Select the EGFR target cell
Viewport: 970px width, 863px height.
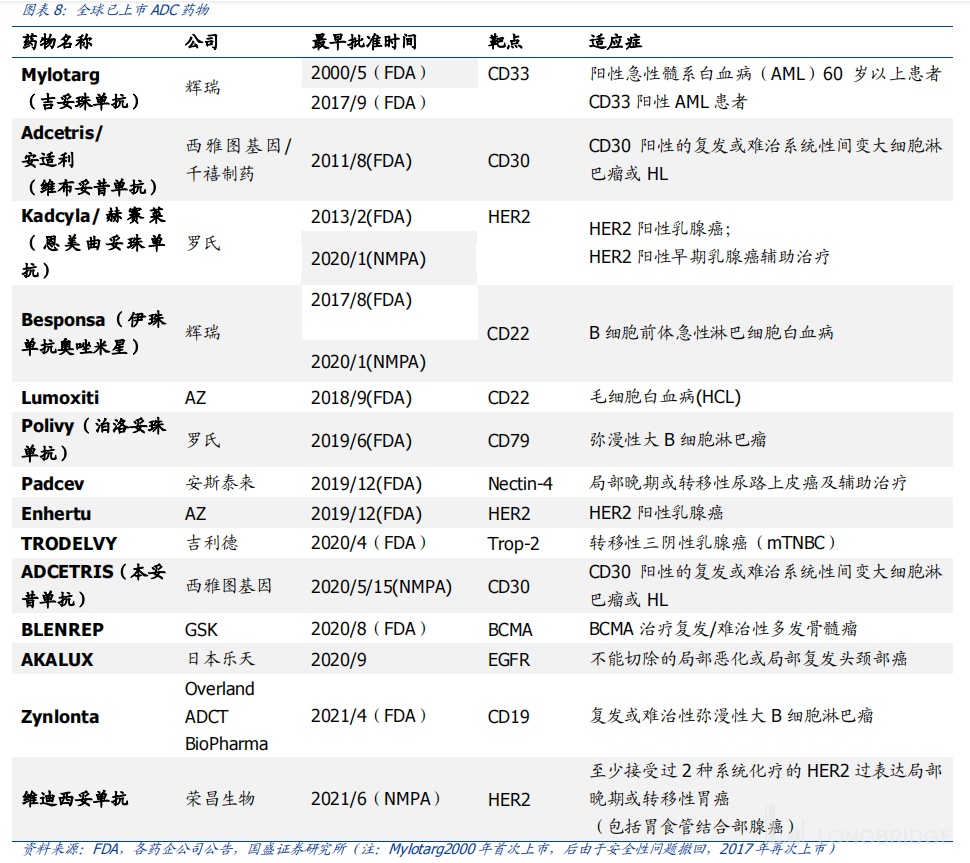(x=508, y=660)
